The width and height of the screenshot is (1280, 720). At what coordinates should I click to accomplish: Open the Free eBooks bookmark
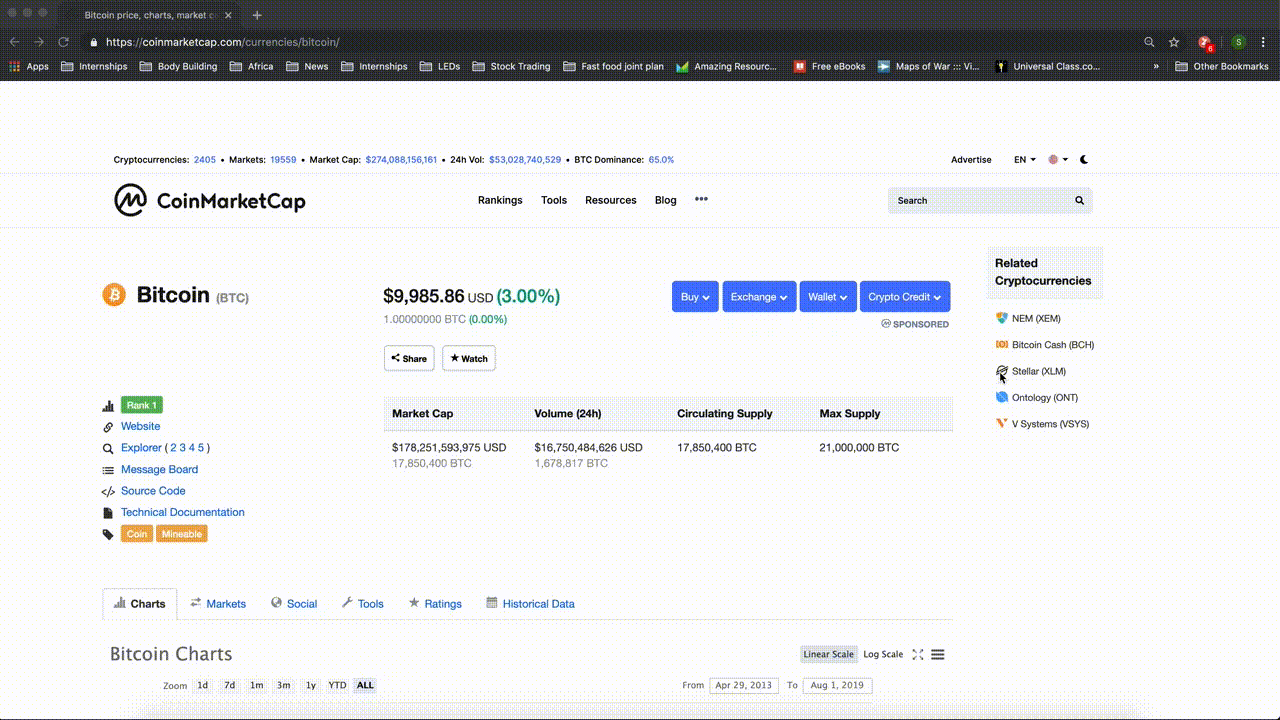pyautogui.click(x=830, y=66)
